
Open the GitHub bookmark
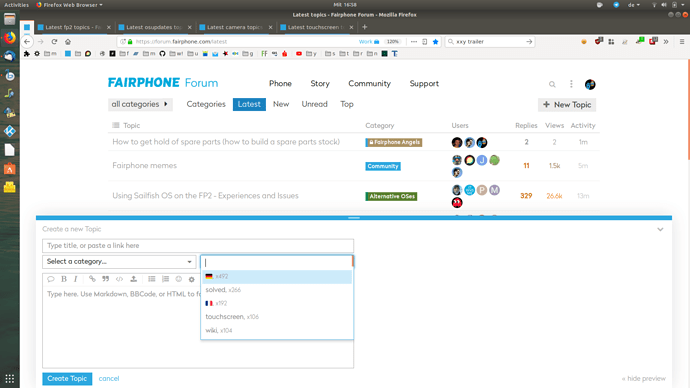coord(162,54)
